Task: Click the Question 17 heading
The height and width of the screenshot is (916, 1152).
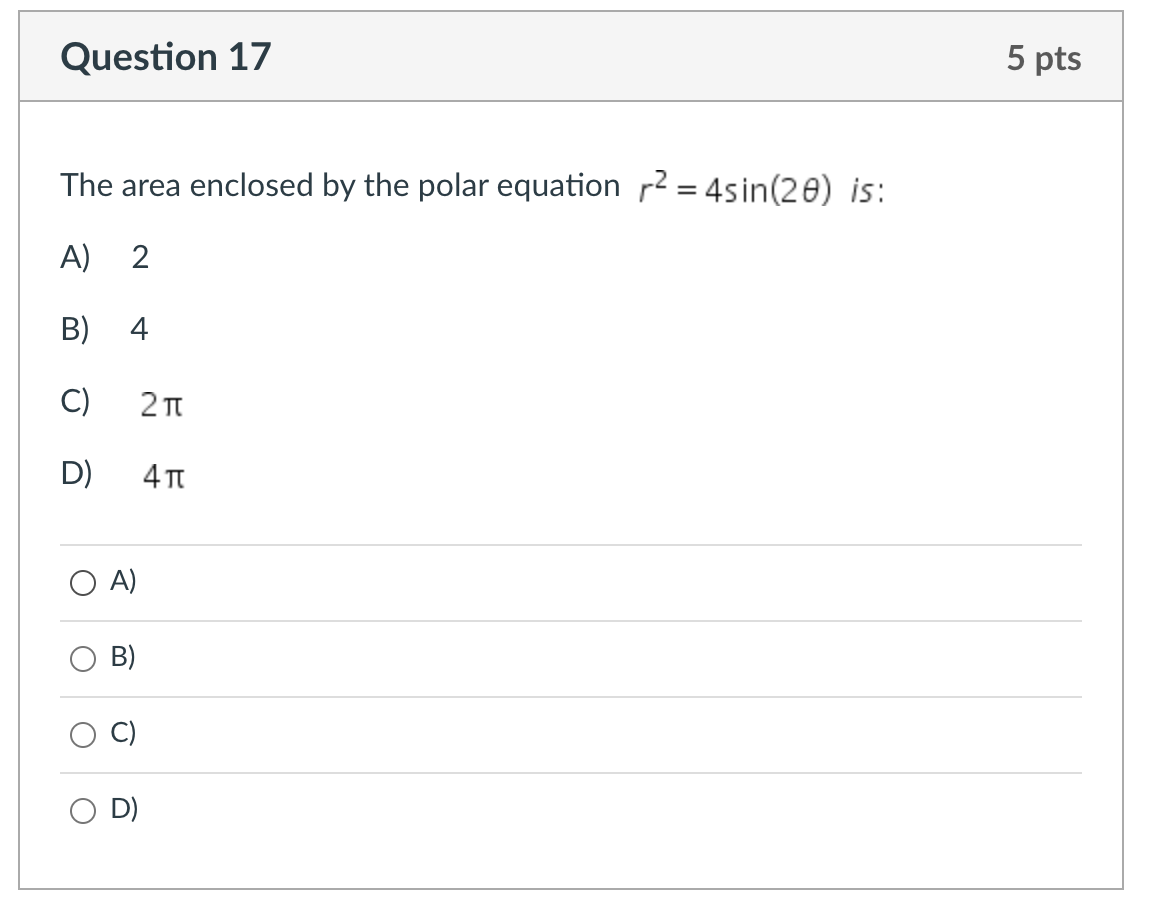Action: click(x=165, y=57)
